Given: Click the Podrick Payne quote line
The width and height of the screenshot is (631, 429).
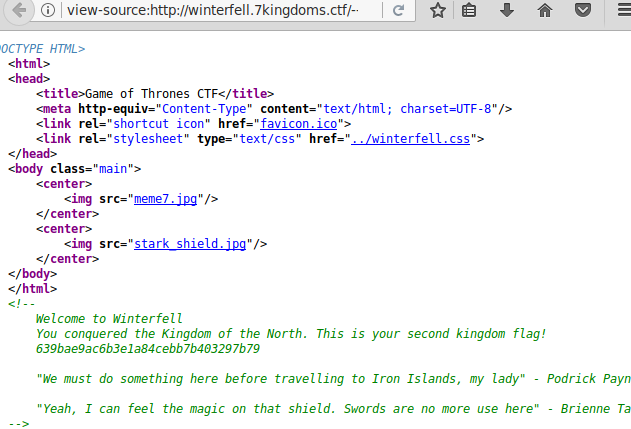Looking at the screenshot, I should click(333, 379).
